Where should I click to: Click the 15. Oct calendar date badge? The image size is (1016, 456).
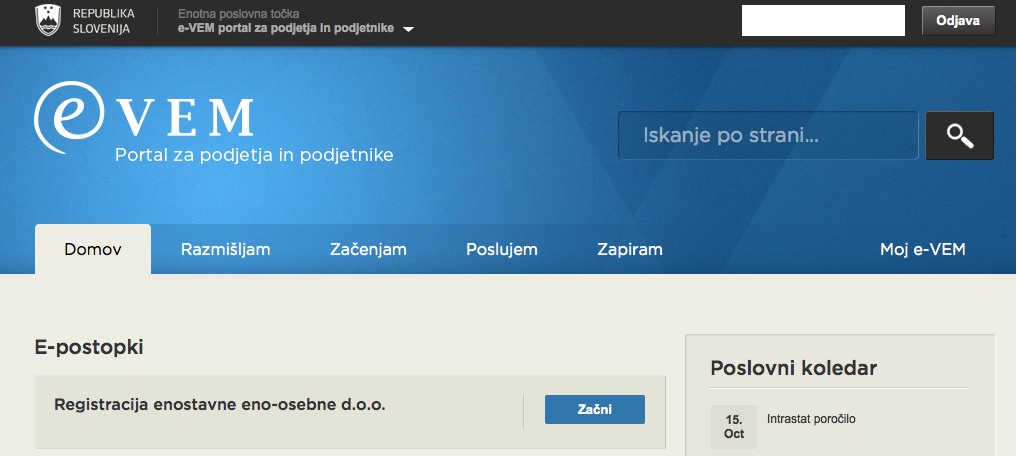734,426
